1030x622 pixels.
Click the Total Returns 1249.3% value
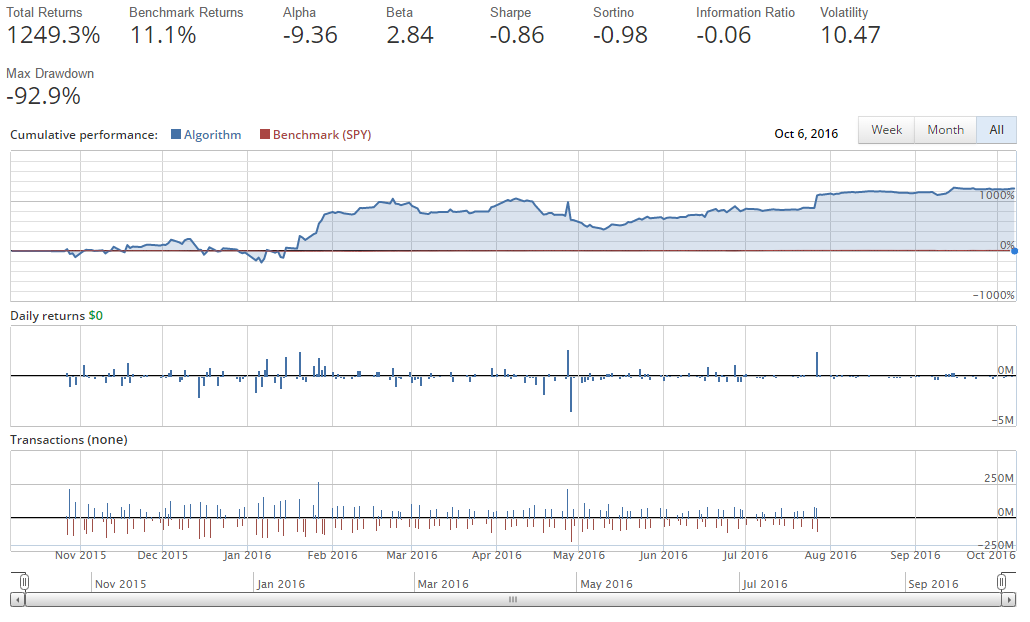(x=54, y=35)
